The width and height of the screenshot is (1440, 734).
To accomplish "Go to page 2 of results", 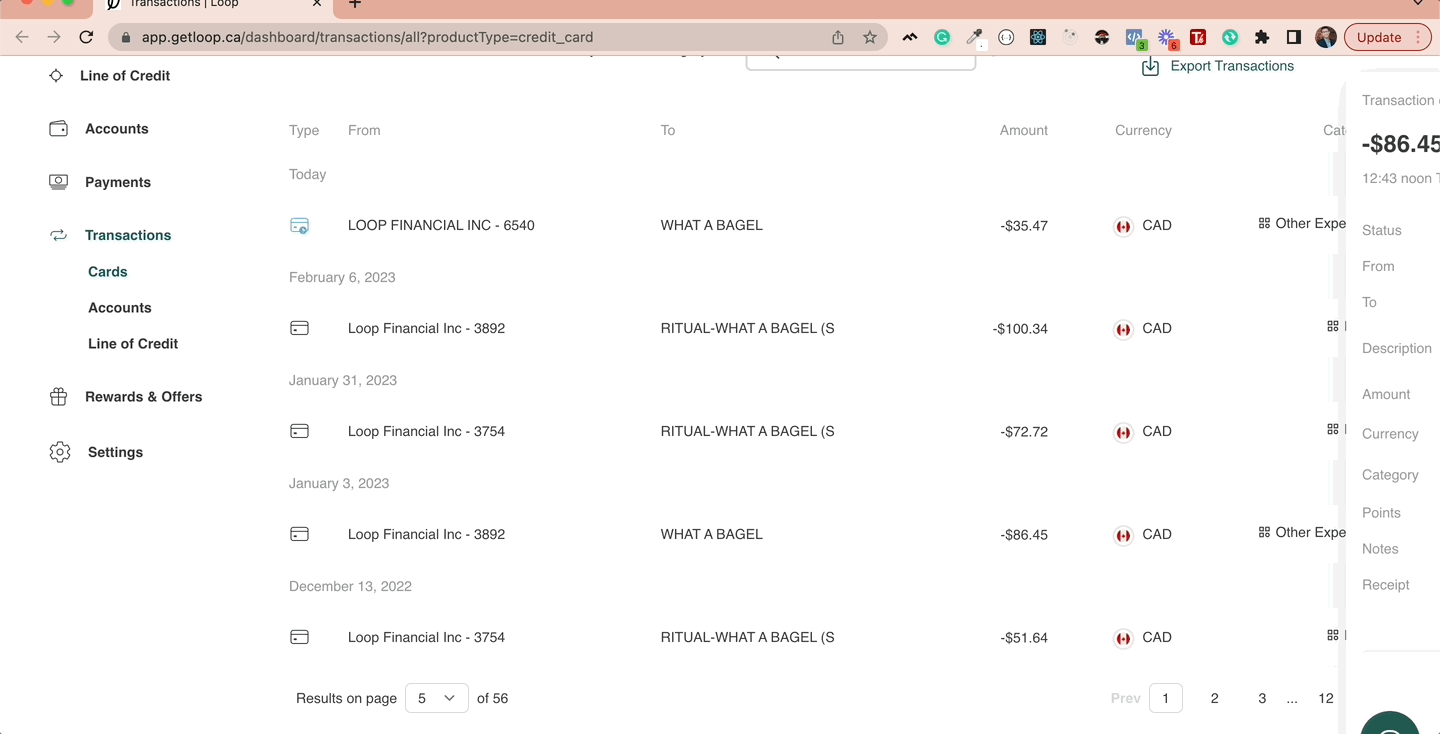I will pos(1215,698).
